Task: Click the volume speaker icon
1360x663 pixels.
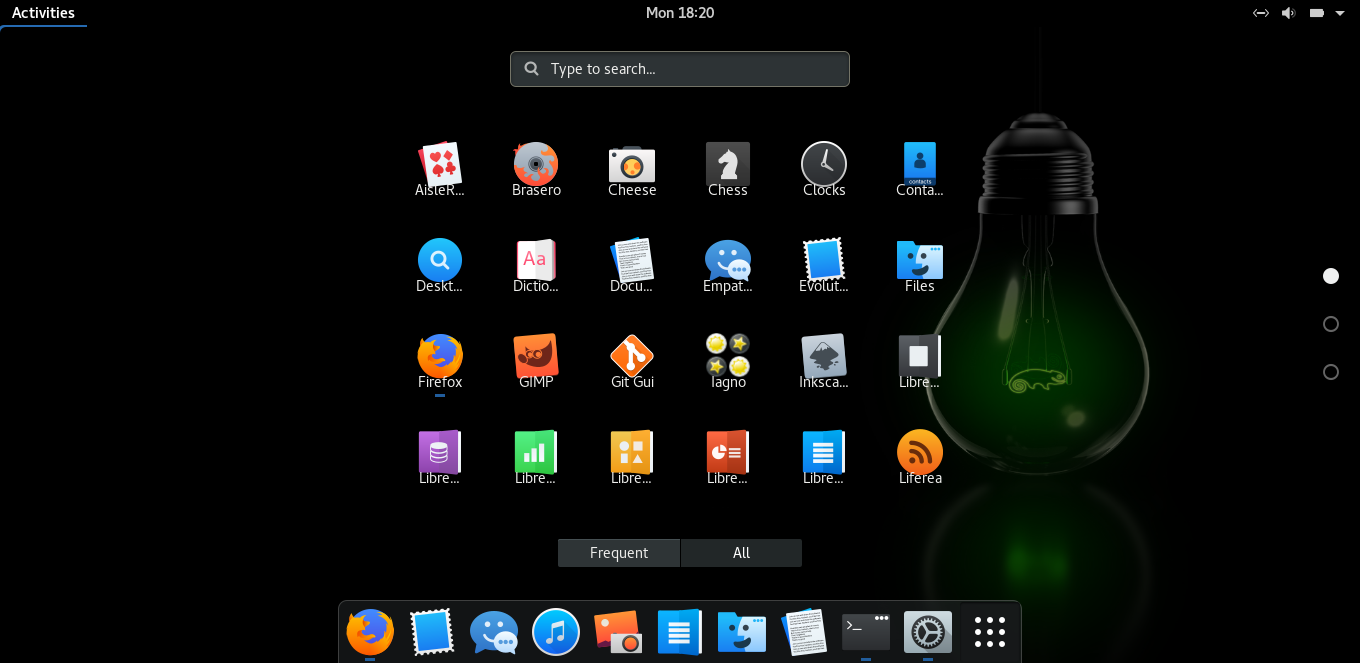Action: pyautogui.click(x=1288, y=13)
